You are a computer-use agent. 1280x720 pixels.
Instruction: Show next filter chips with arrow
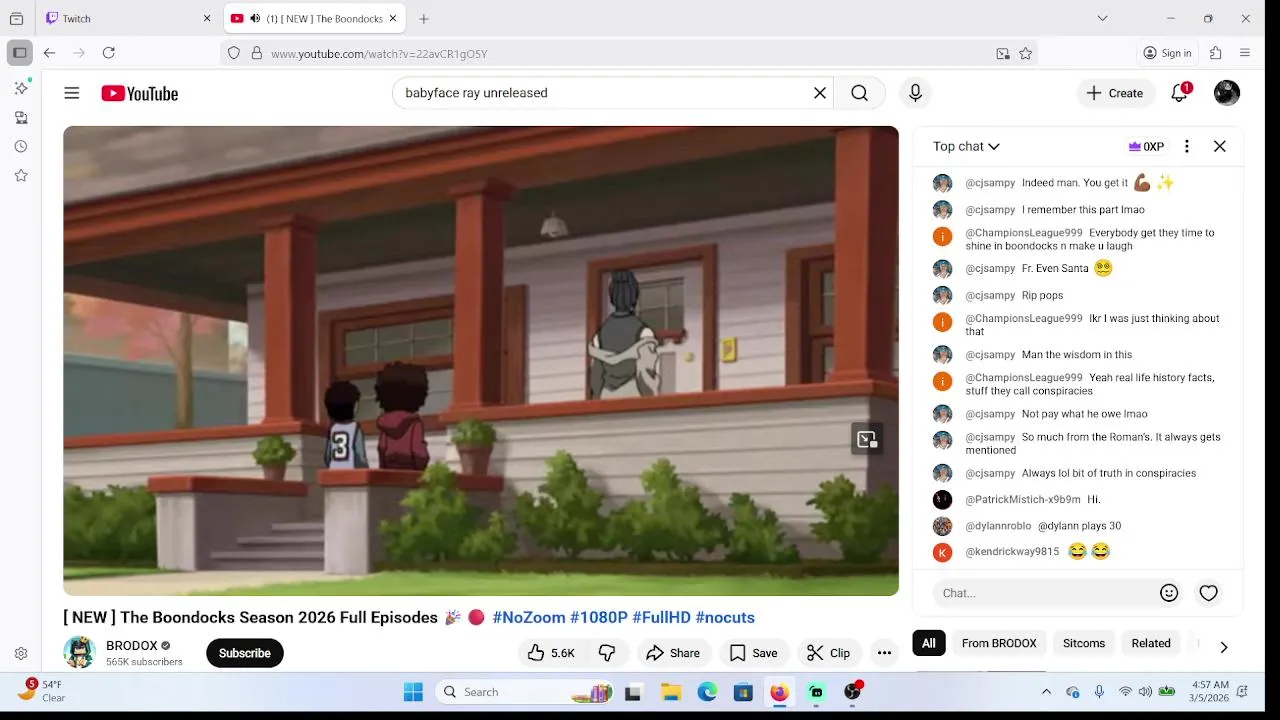coord(1223,646)
